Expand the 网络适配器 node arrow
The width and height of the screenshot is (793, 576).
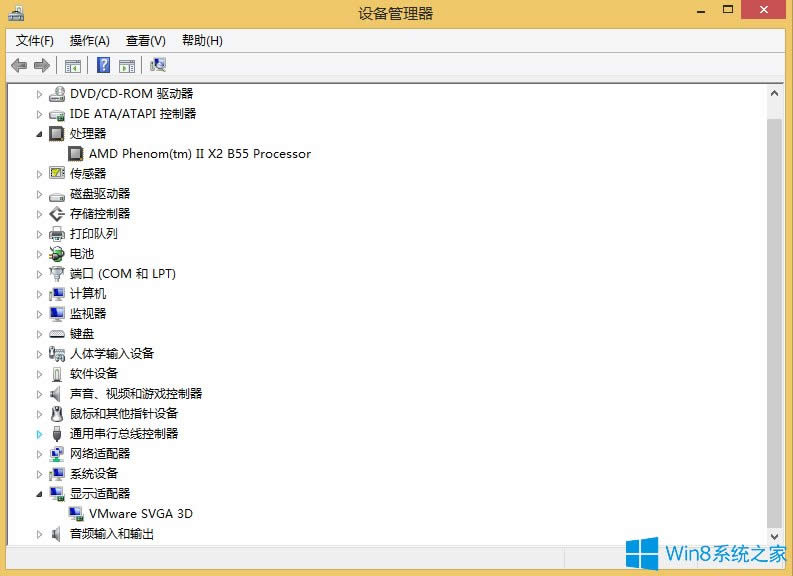coord(39,454)
